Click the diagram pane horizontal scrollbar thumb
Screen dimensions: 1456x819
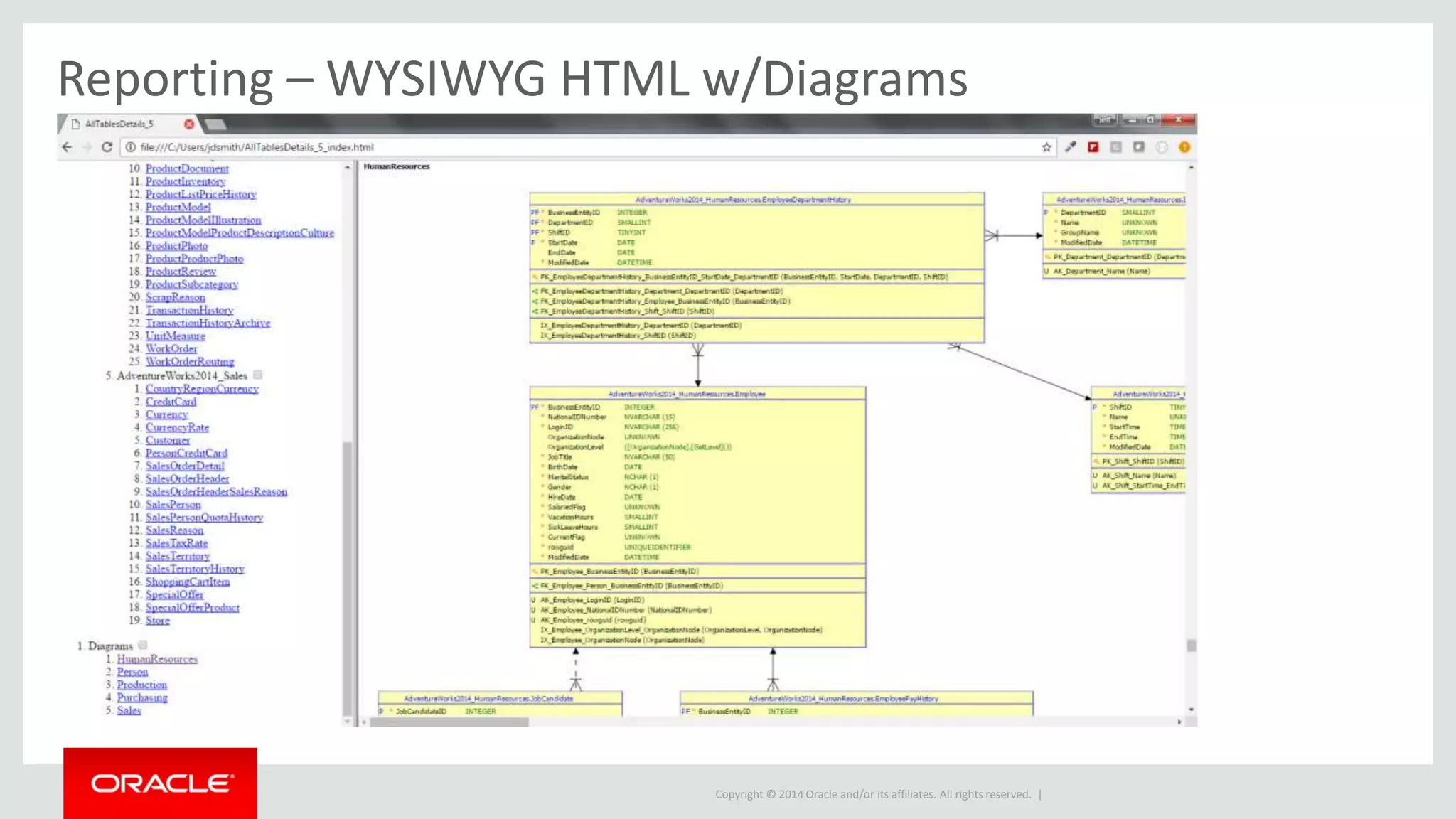coord(449,722)
